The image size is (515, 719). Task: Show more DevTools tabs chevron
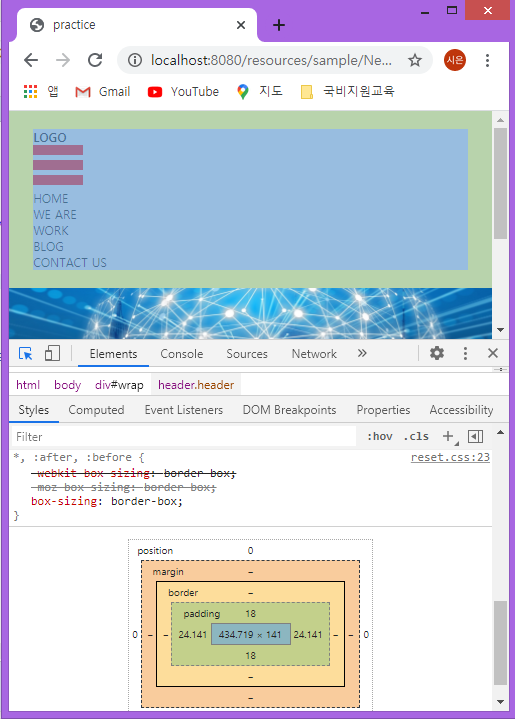tap(362, 353)
